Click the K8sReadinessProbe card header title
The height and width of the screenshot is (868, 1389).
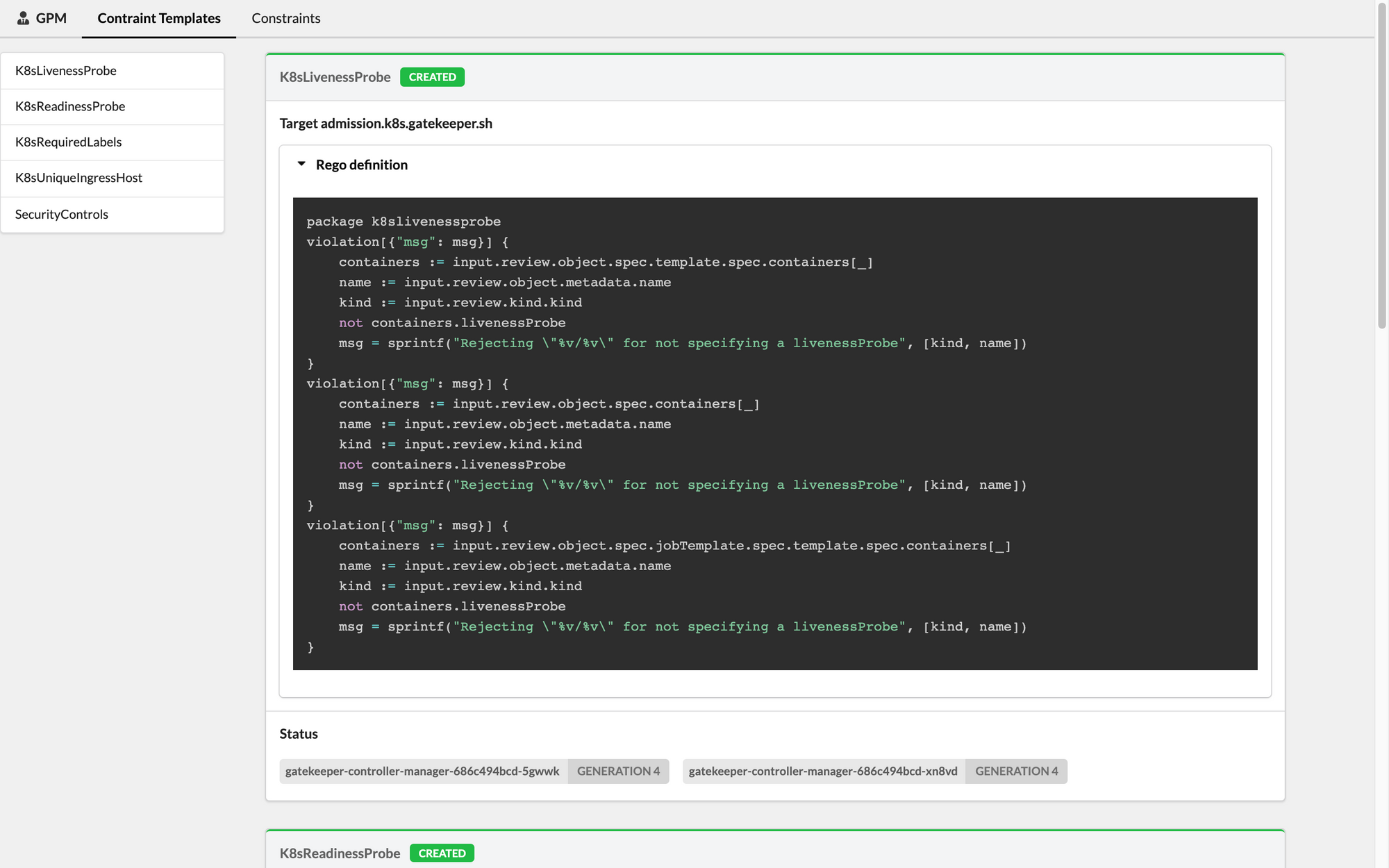(x=340, y=853)
